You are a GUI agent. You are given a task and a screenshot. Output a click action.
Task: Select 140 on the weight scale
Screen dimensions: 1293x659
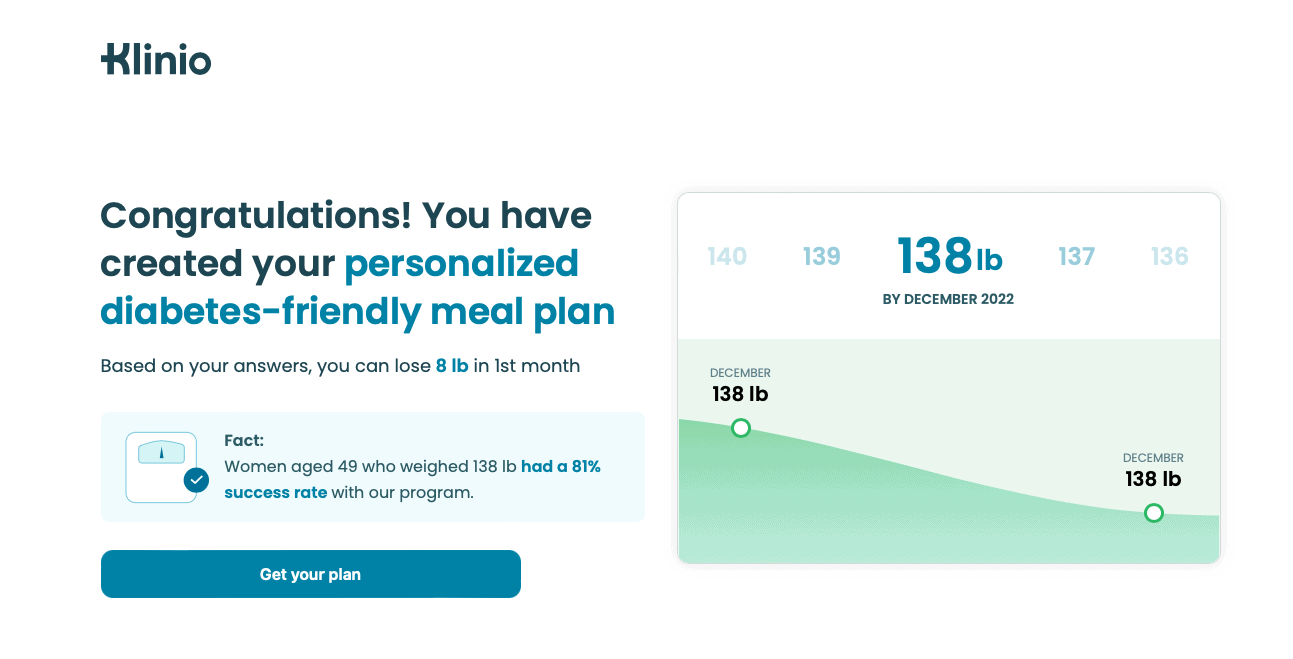coord(727,257)
